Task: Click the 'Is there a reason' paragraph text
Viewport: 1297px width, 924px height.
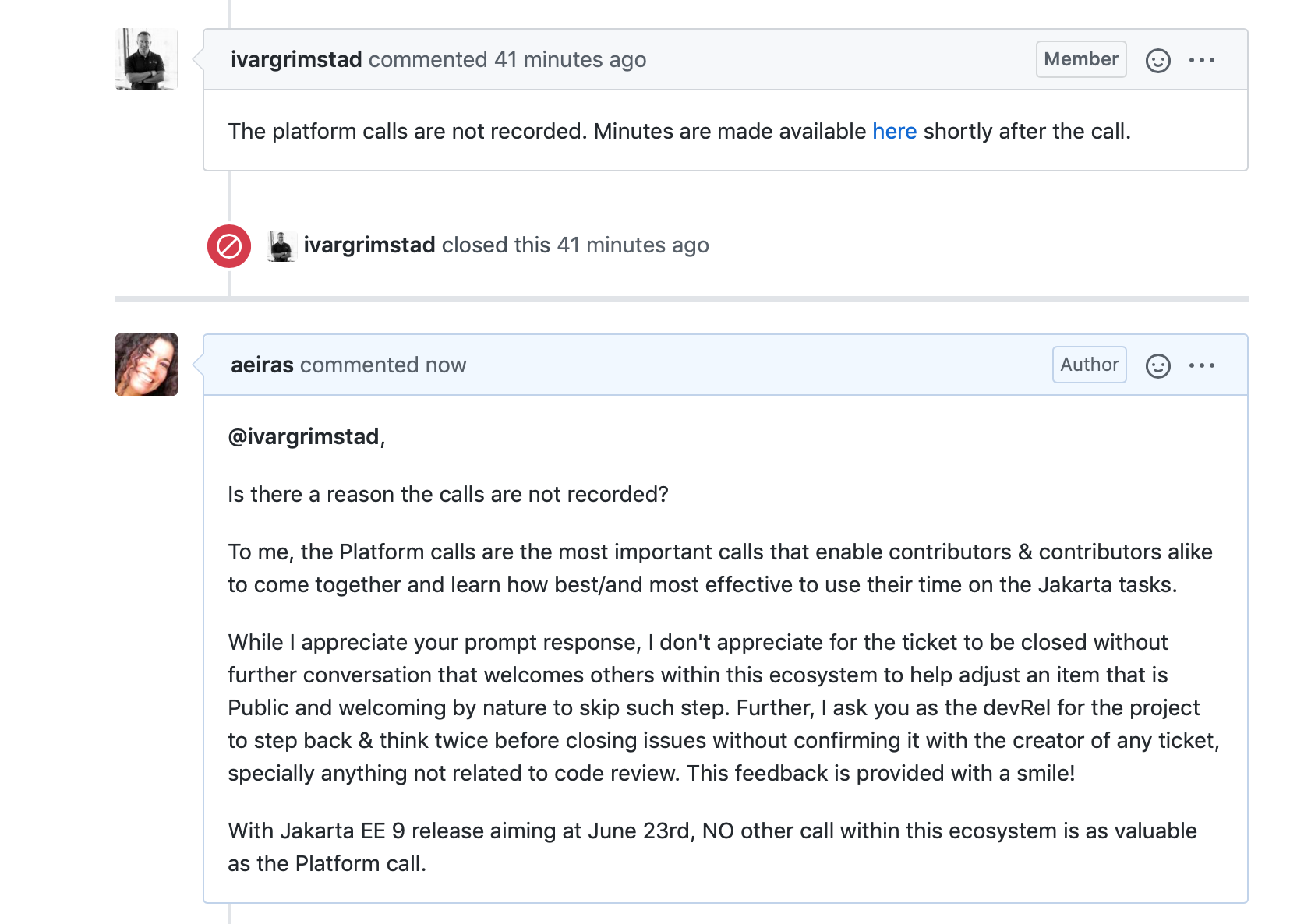Action: pos(447,494)
